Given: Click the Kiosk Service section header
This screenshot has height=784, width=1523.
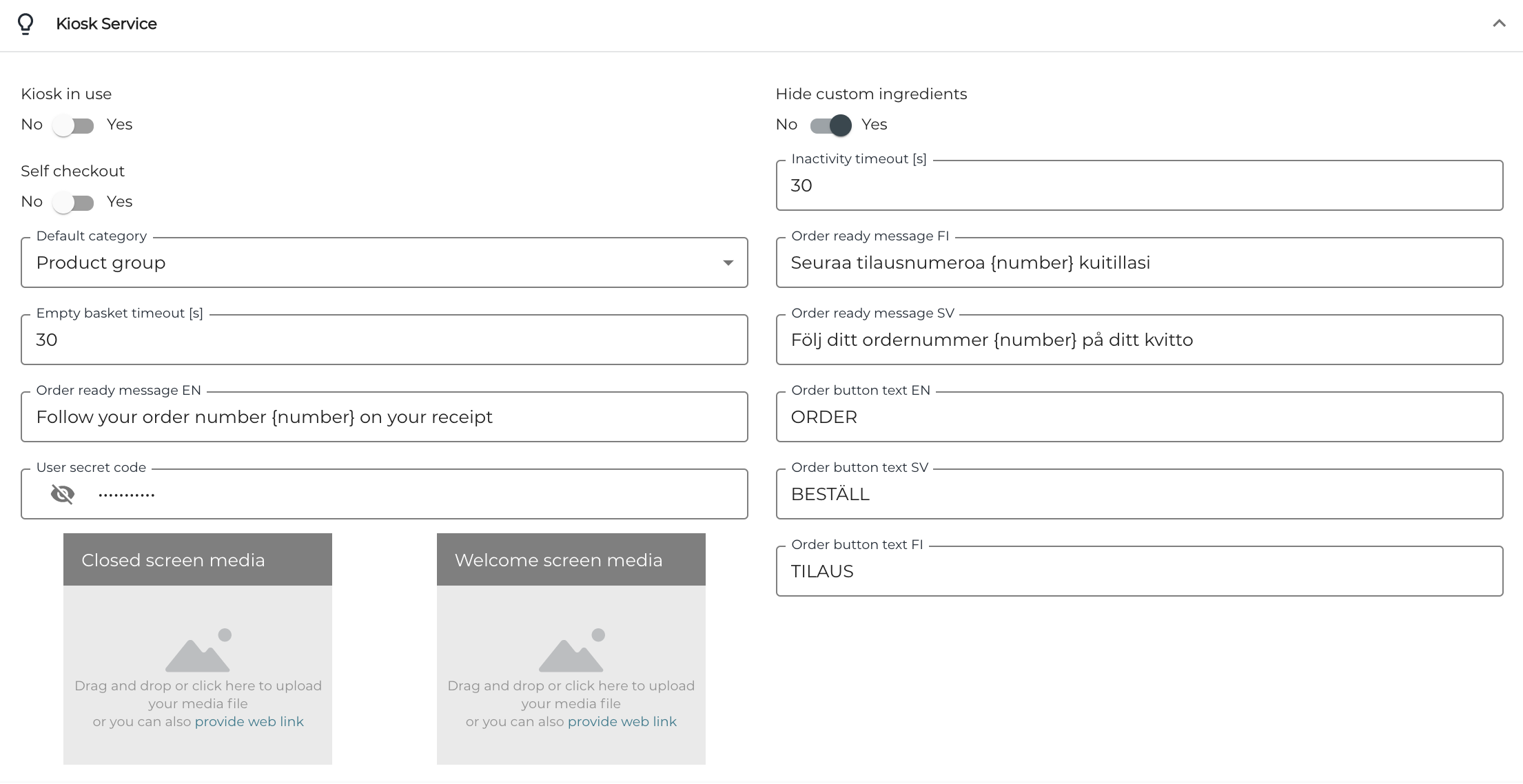Looking at the screenshot, I should tap(107, 24).
